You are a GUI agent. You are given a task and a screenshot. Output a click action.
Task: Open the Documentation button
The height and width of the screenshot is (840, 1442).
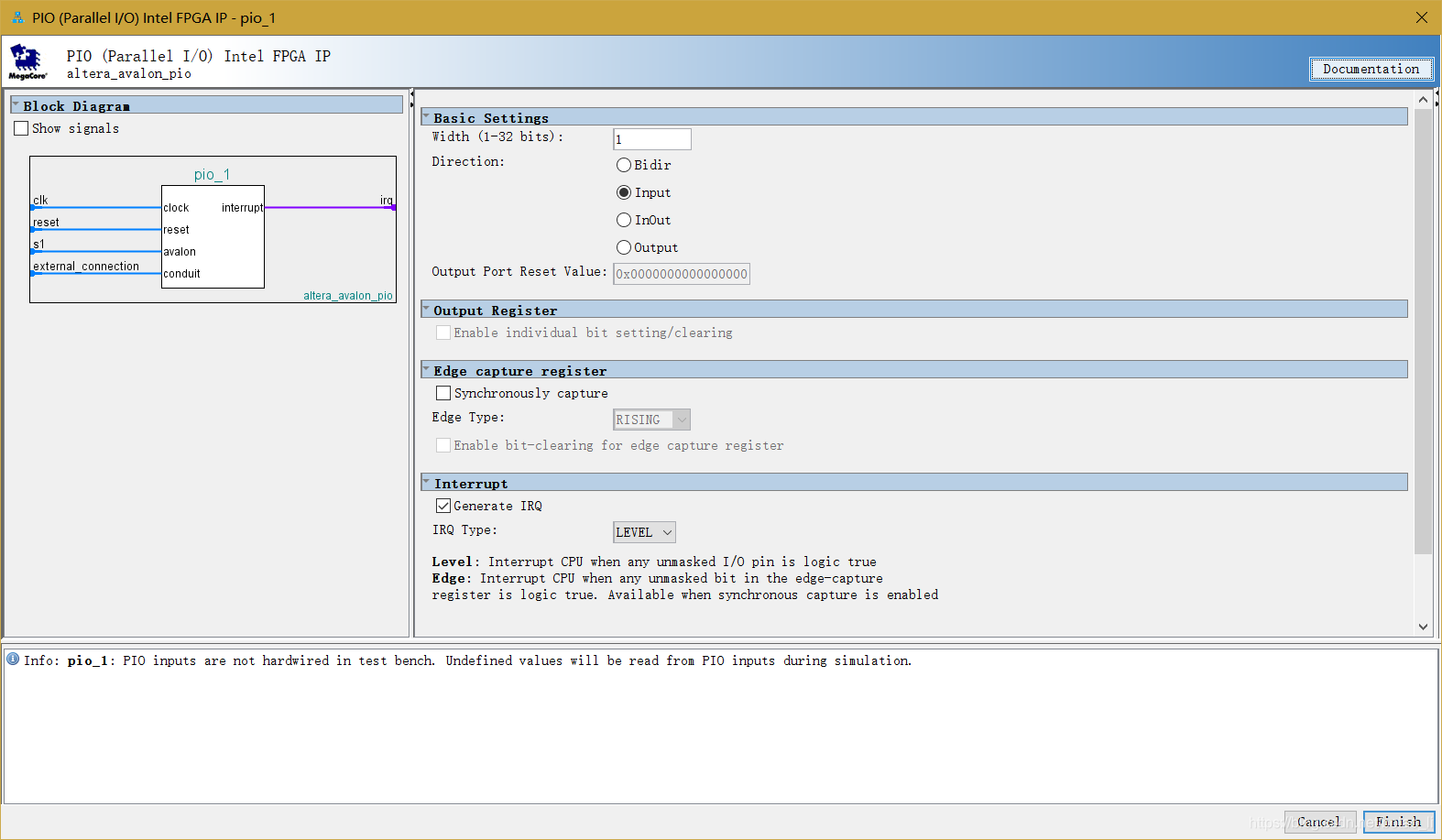click(x=1371, y=69)
